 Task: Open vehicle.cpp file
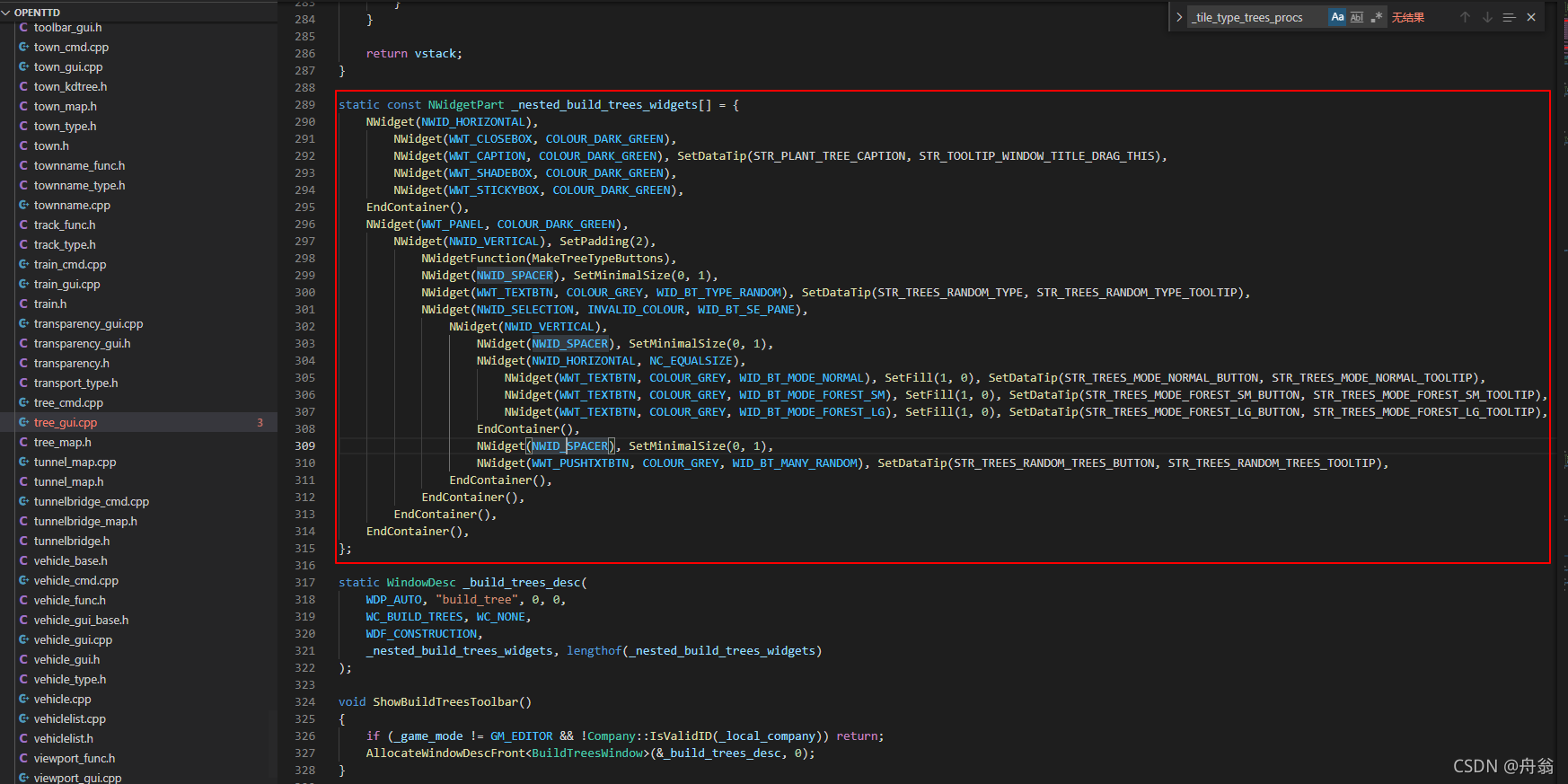click(x=138, y=699)
